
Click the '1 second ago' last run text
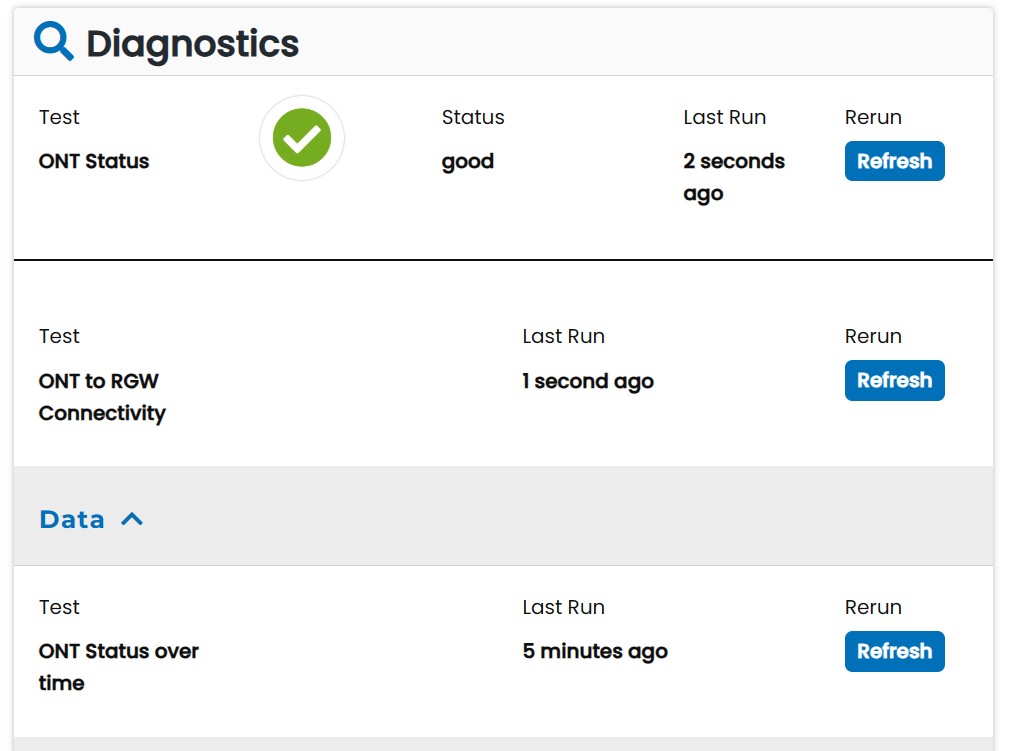(x=588, y=381)
